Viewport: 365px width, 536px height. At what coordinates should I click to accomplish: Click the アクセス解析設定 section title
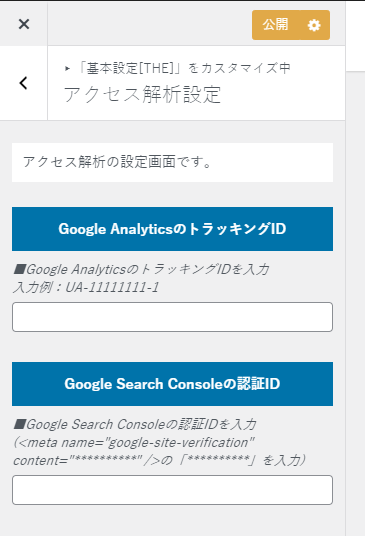point(142,94)
